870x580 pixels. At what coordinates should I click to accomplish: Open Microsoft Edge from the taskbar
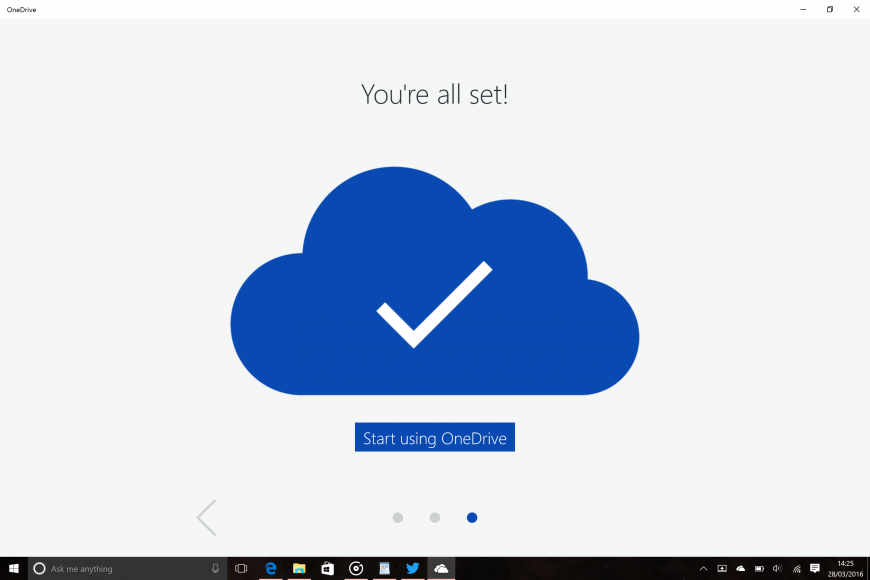pos(270,568)
